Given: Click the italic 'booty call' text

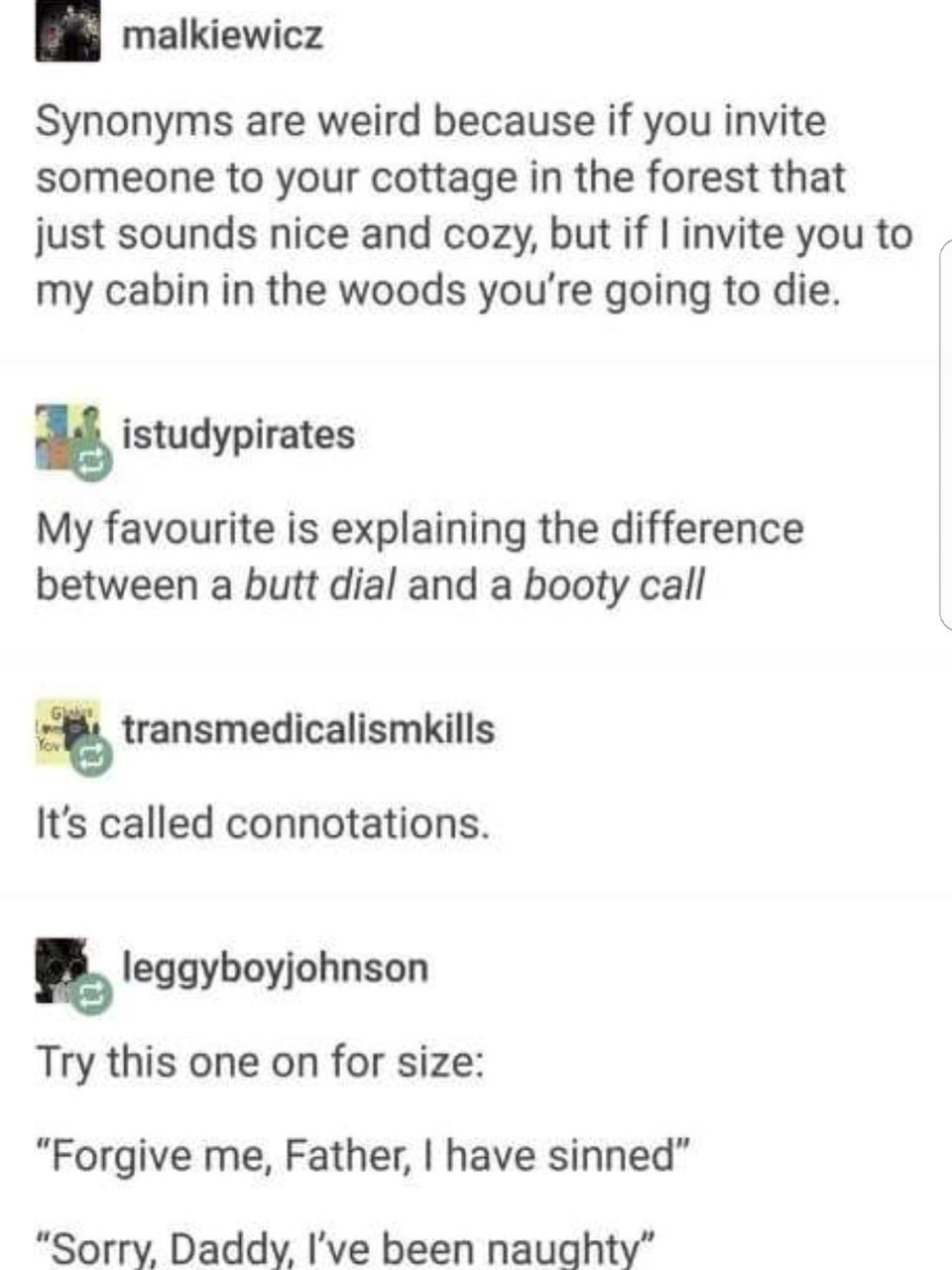Looking at the screenshot, I should (614, 585).
